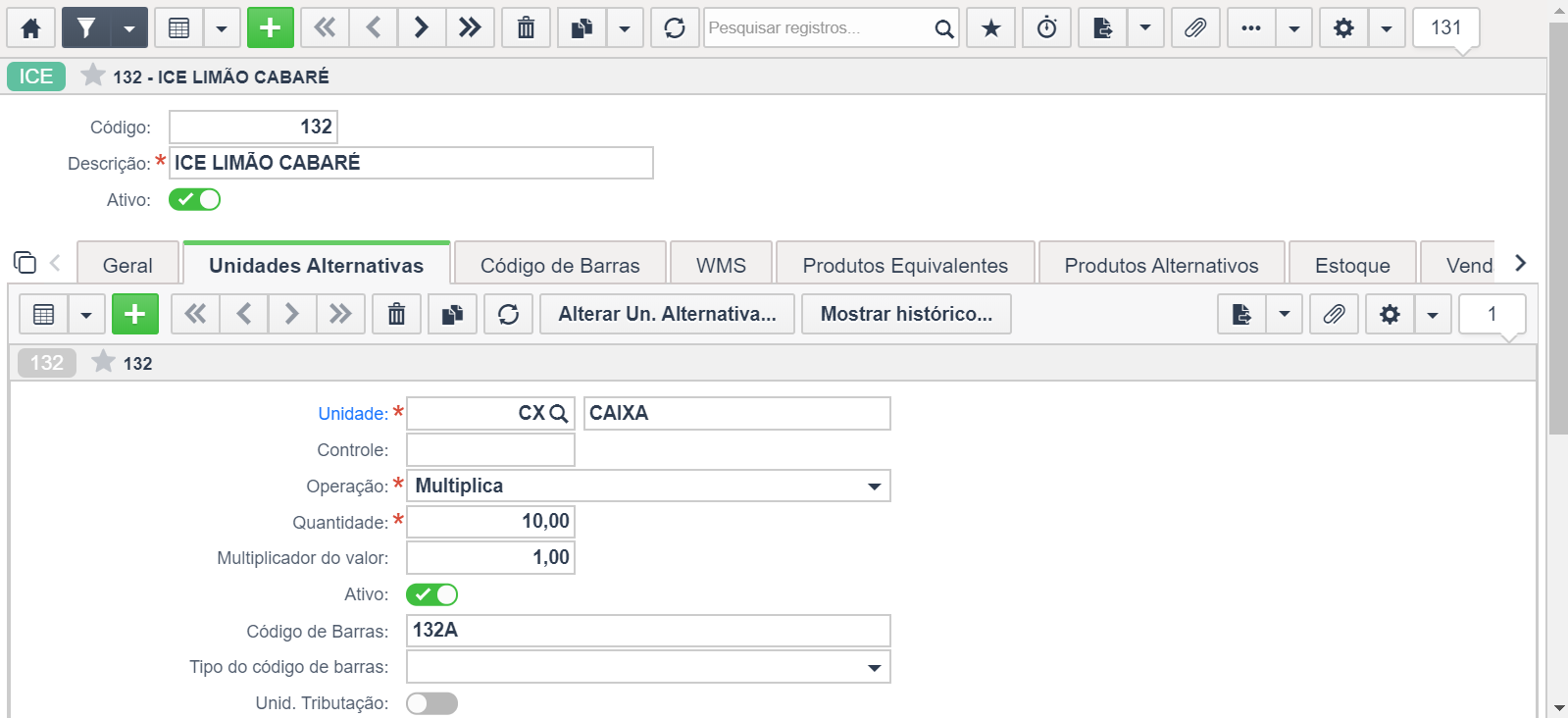The height and width of the screenshot is (718, 1568).
Task: Duplicate the alternative unit record
Action: 452,314
